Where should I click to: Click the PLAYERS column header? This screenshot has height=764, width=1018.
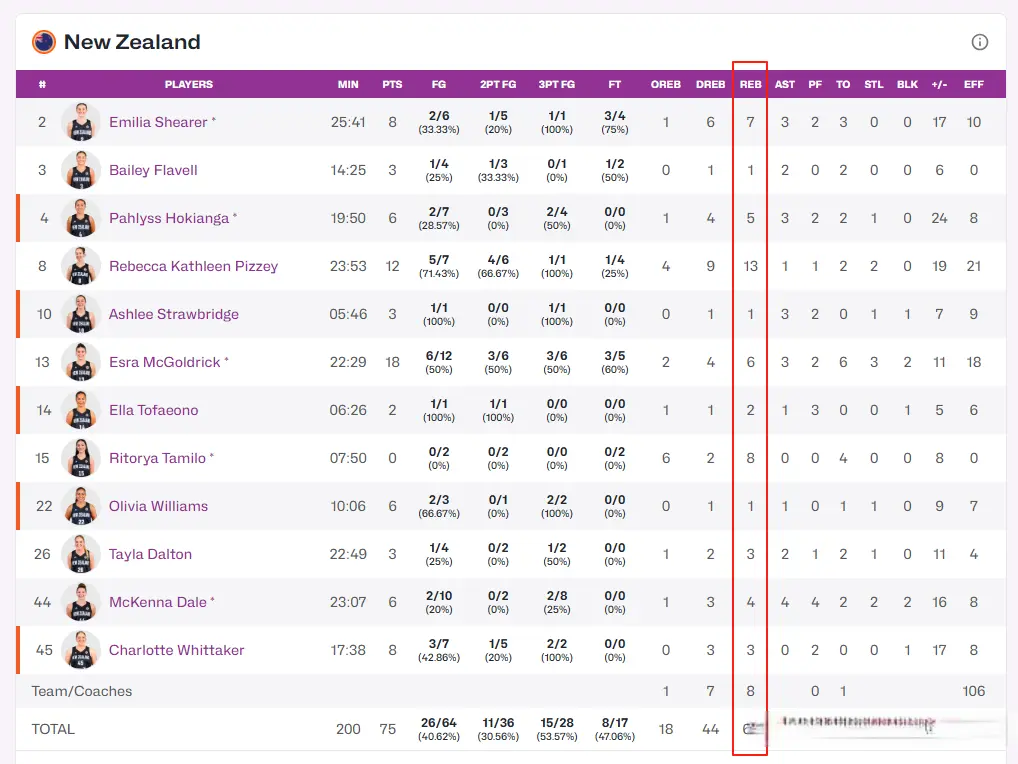click(x=188, y=84)
